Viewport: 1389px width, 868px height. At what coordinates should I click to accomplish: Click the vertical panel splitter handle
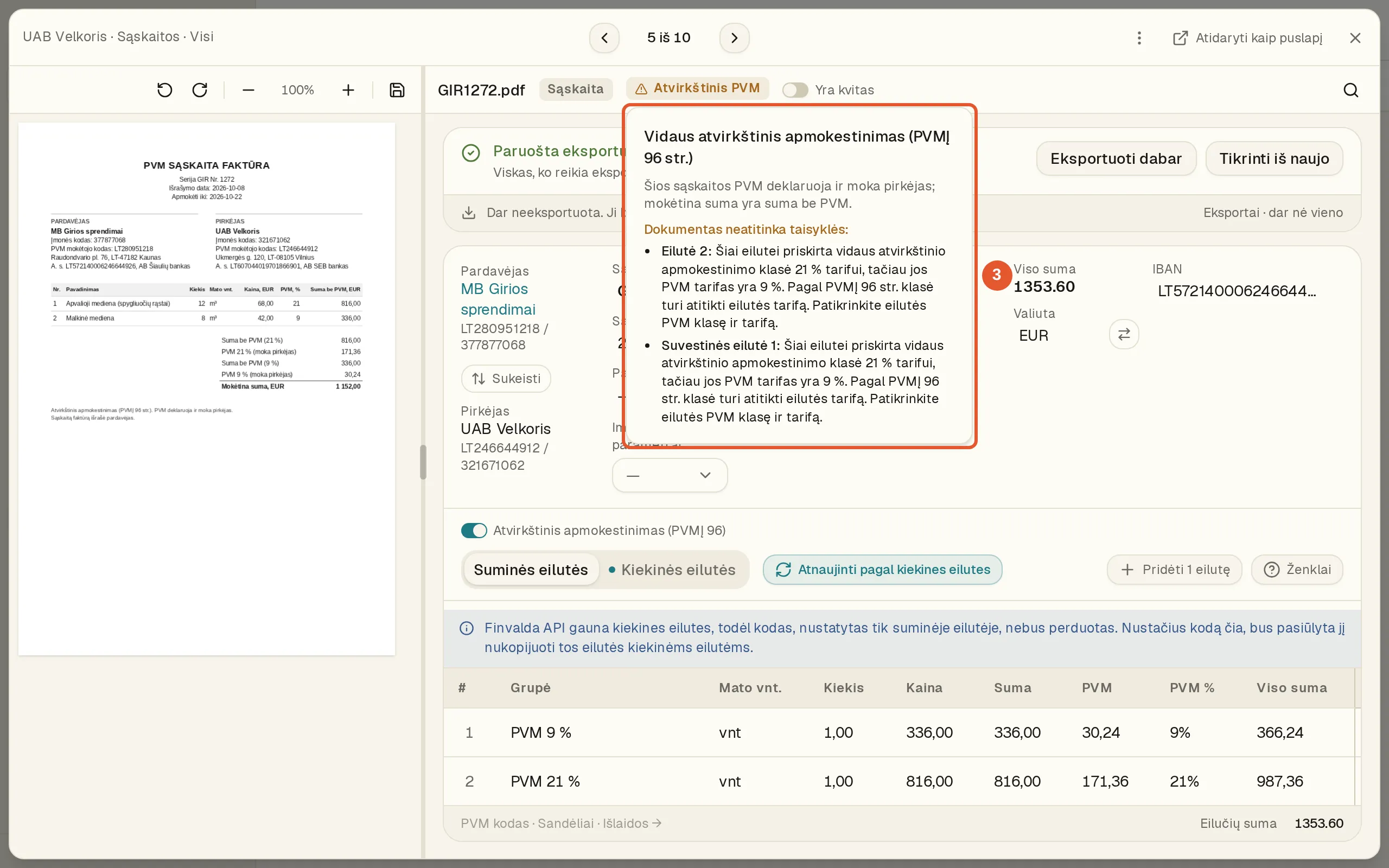[x=423, y=462]
